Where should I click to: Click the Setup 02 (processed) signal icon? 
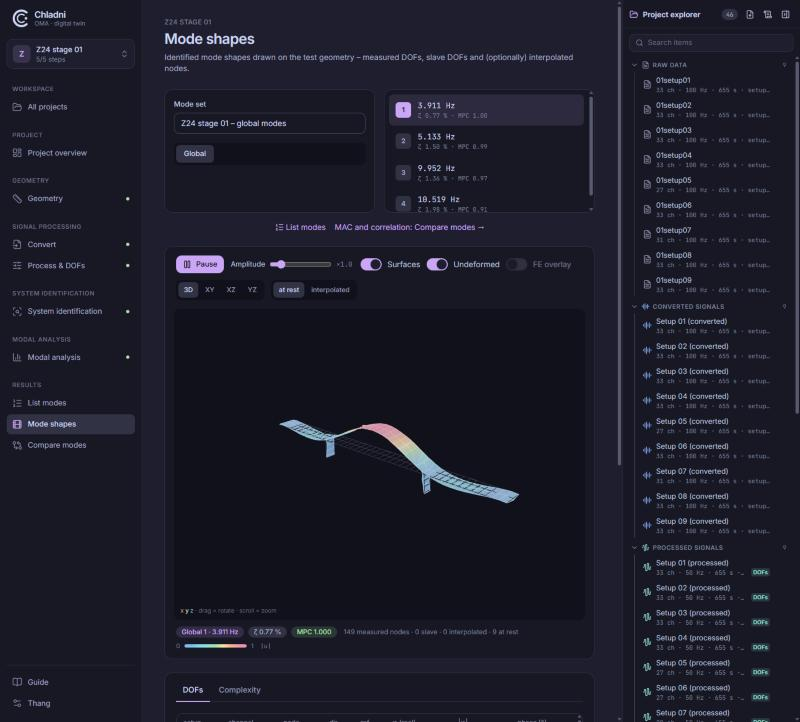coord(647,592)
